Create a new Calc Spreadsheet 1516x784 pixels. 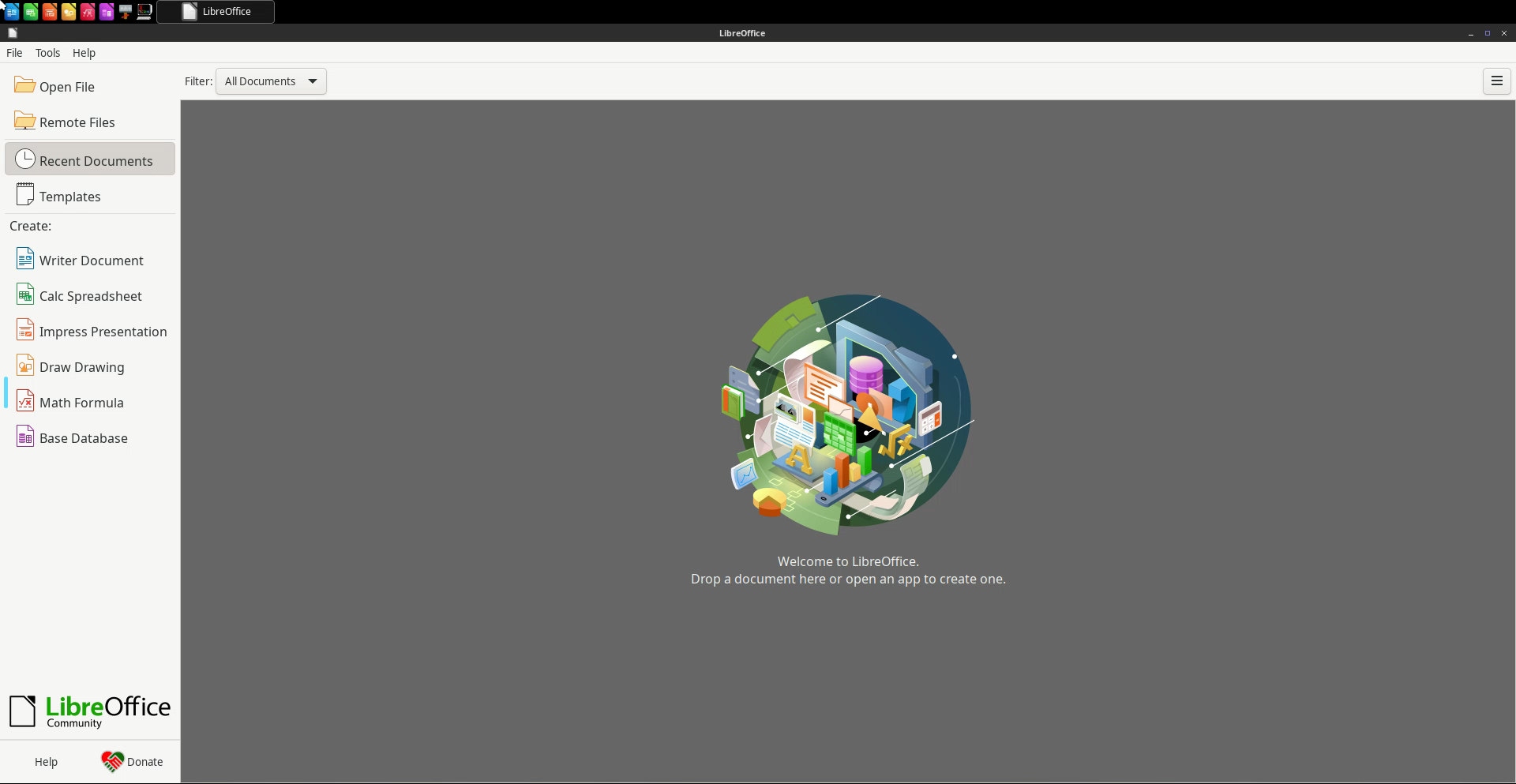pos(90,296)
